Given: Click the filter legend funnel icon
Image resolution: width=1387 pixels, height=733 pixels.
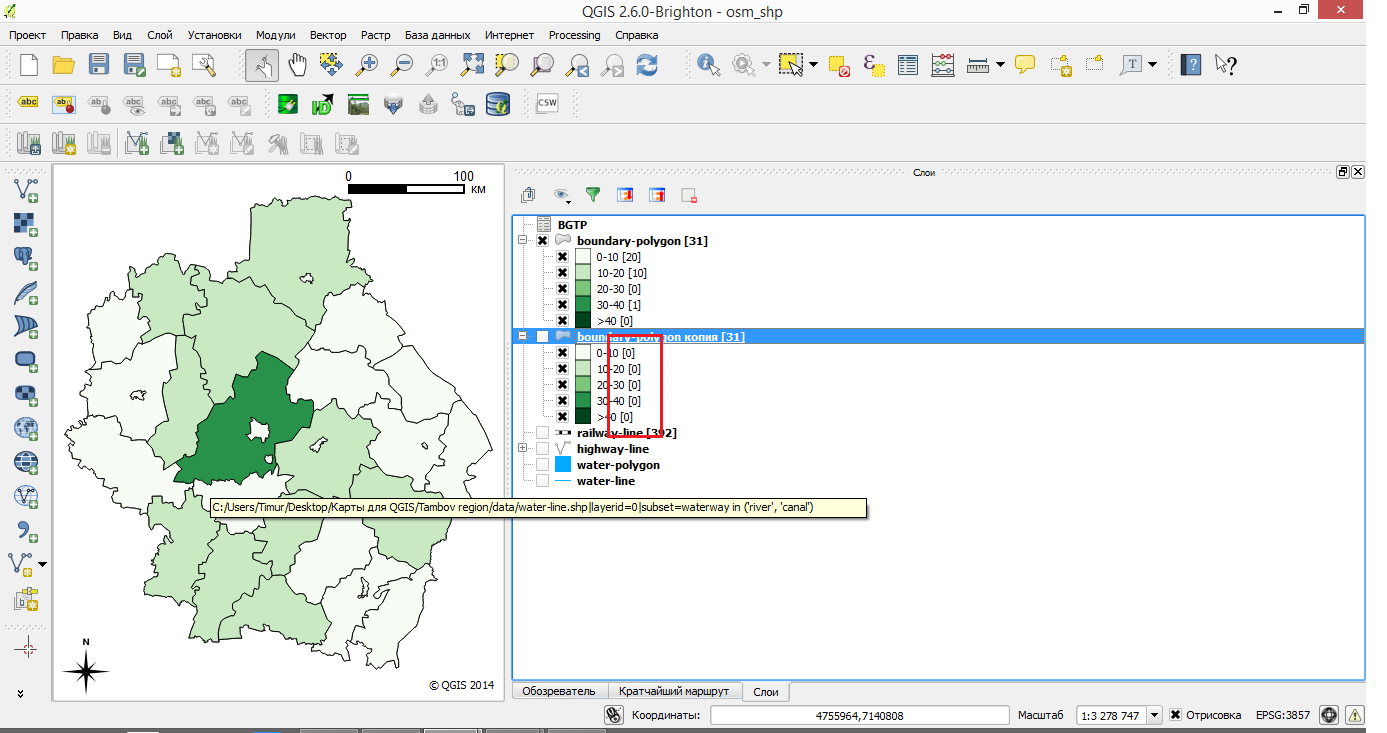Looking at the screenshot, I should [x=593, y=195].
